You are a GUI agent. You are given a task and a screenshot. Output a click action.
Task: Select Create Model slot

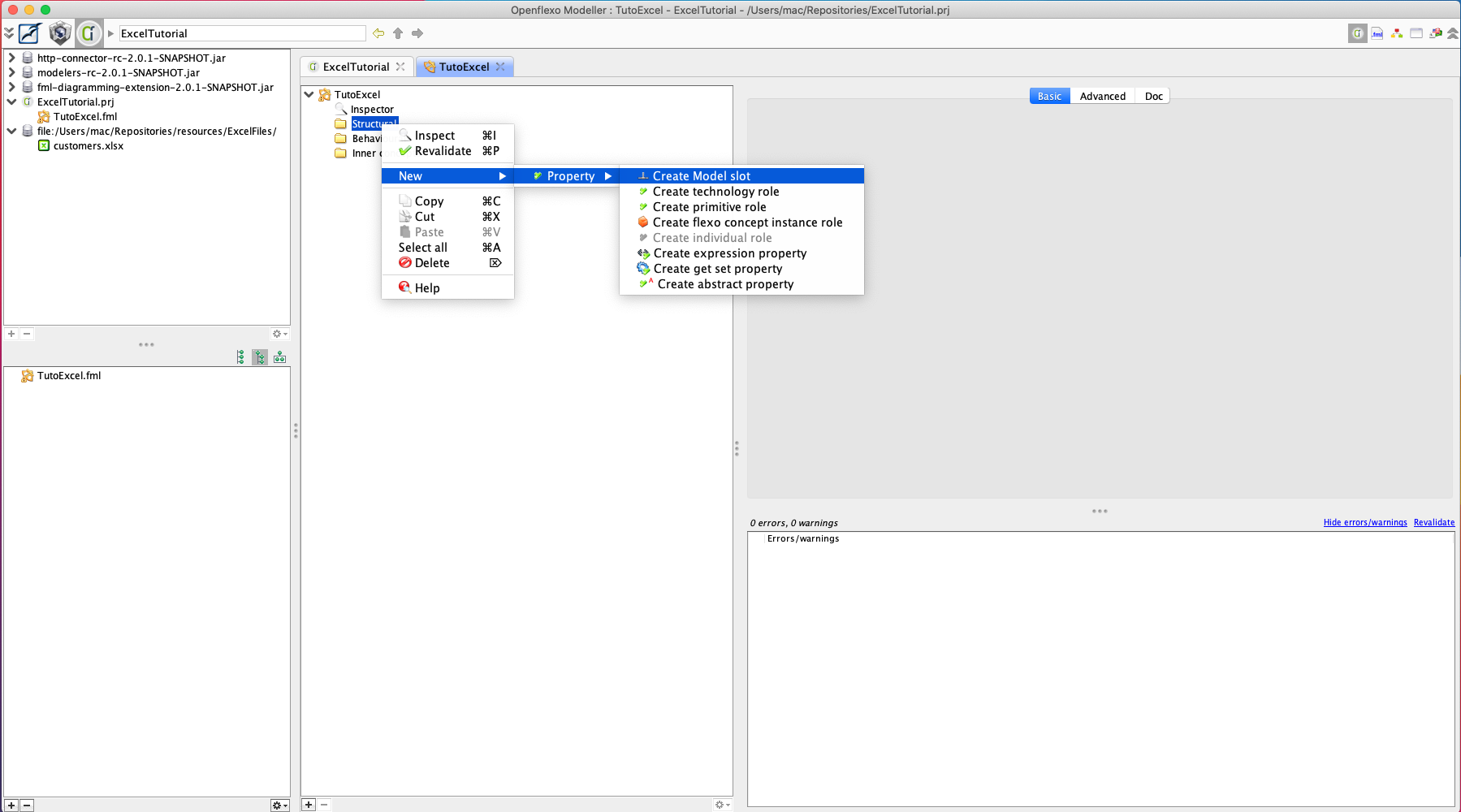click(x=741, y=176)
